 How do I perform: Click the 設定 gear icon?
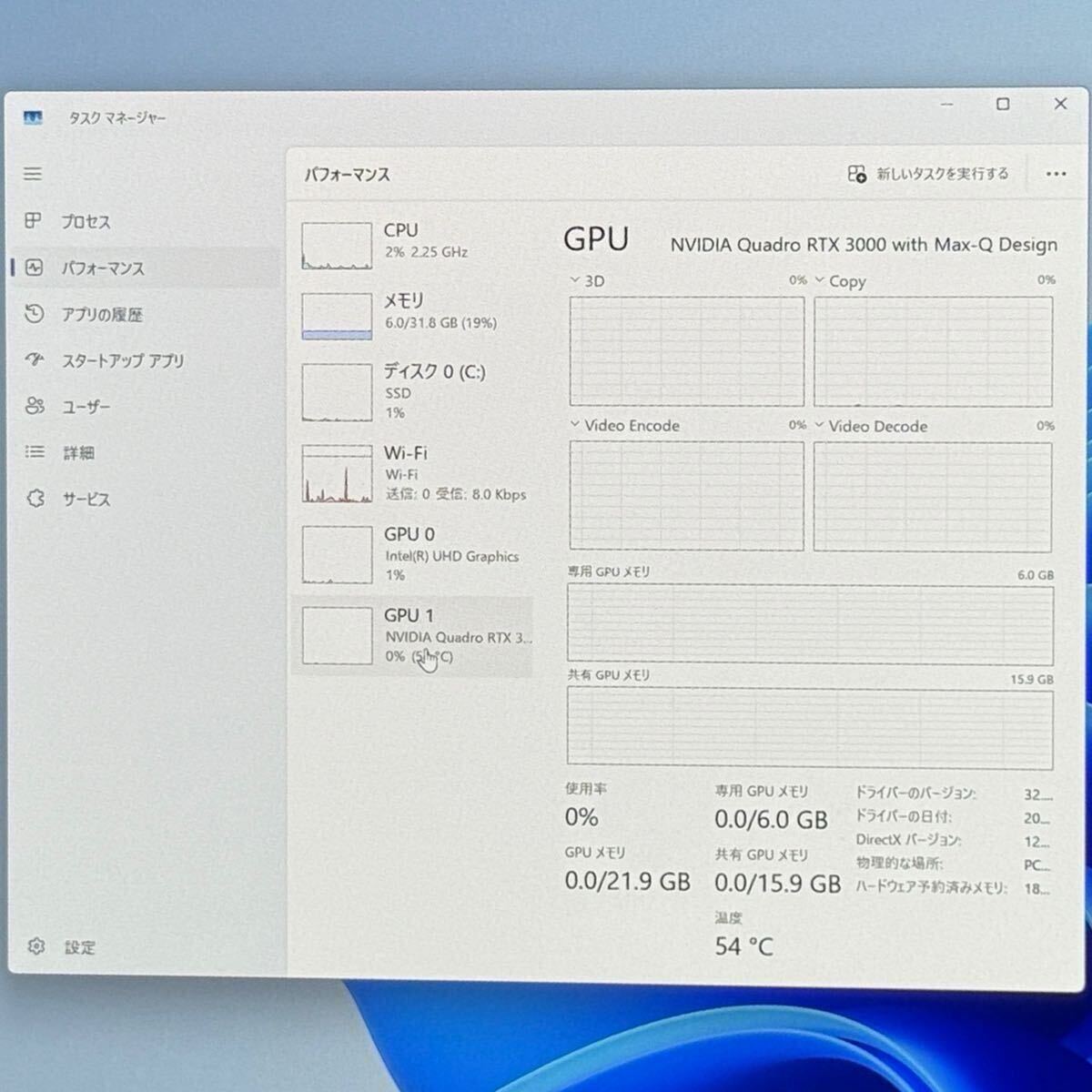(36, 946)
